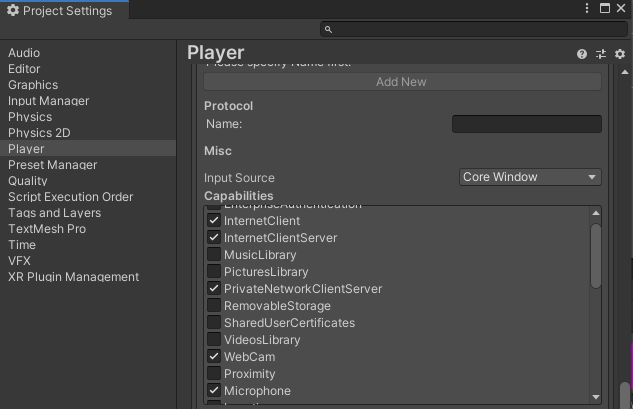
Task: Enable the VideosLibrary capability
Action: click(214, 340)
